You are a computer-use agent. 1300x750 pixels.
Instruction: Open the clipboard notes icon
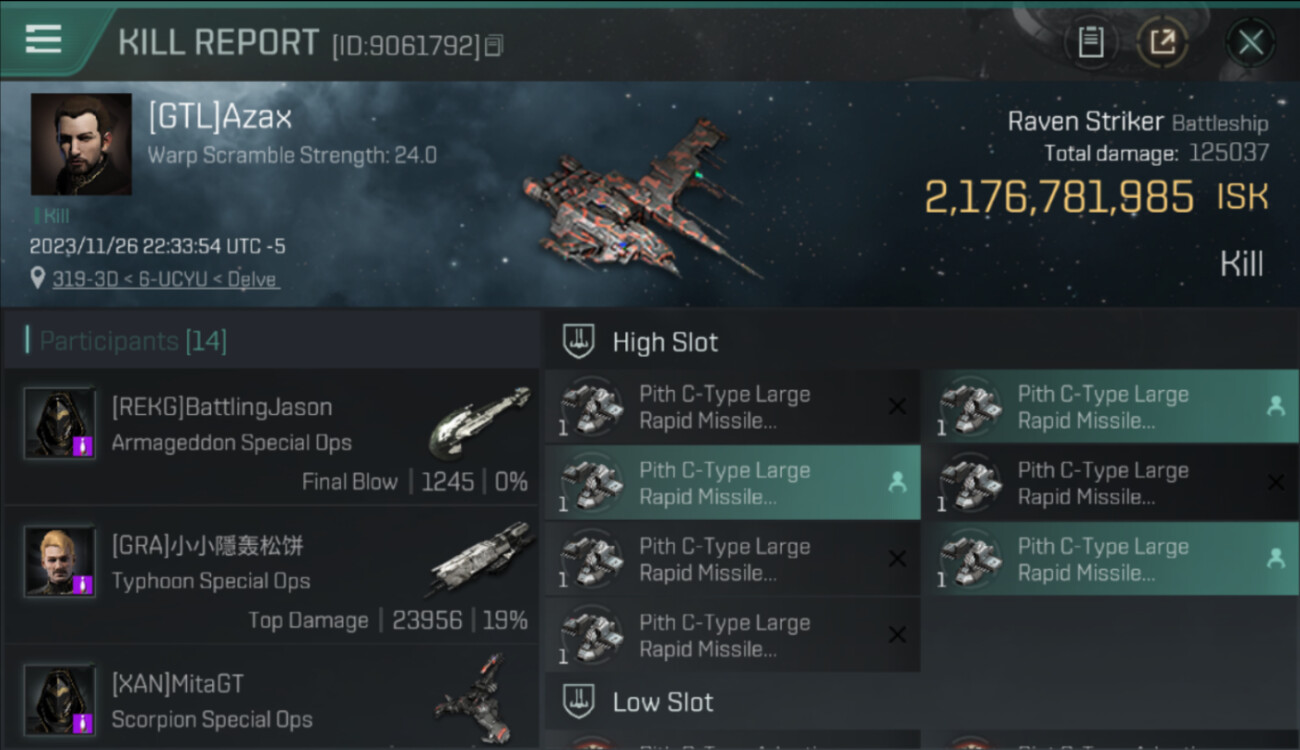[x=1091, y=43]
